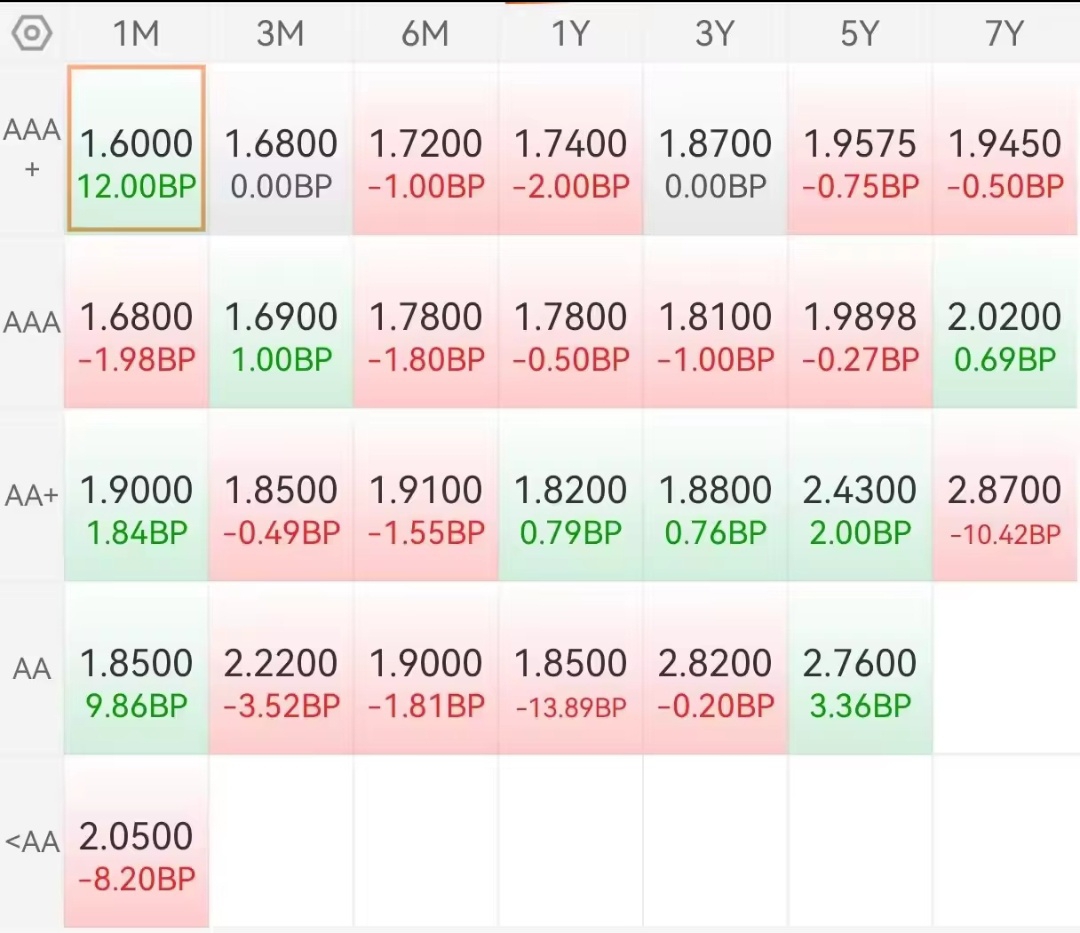Select the 1M column header
The width and height of the screenshot is (1080, 933).
[x=136, y=34]
